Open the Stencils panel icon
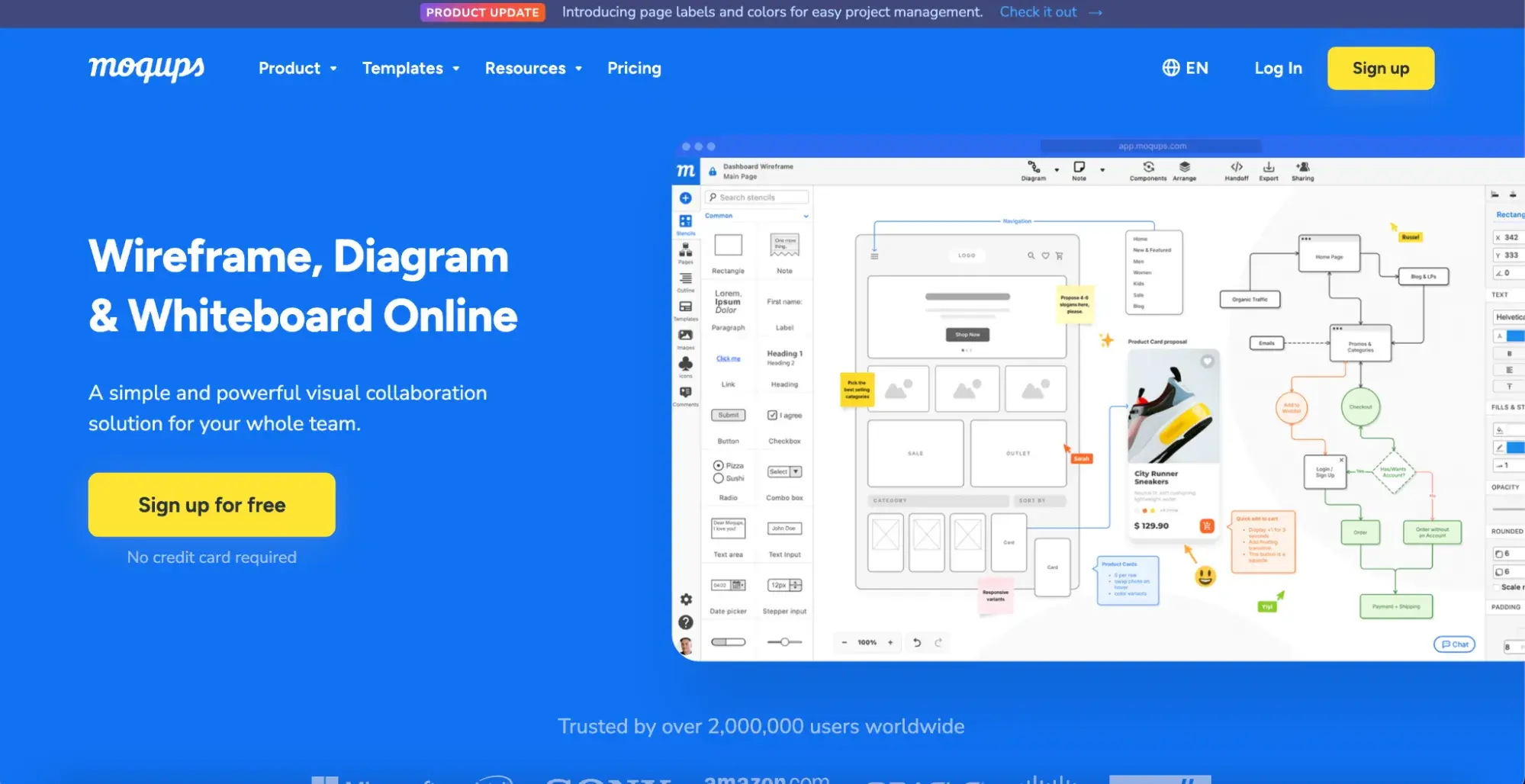The image size is (1525, 784). (x=686, y=221)
